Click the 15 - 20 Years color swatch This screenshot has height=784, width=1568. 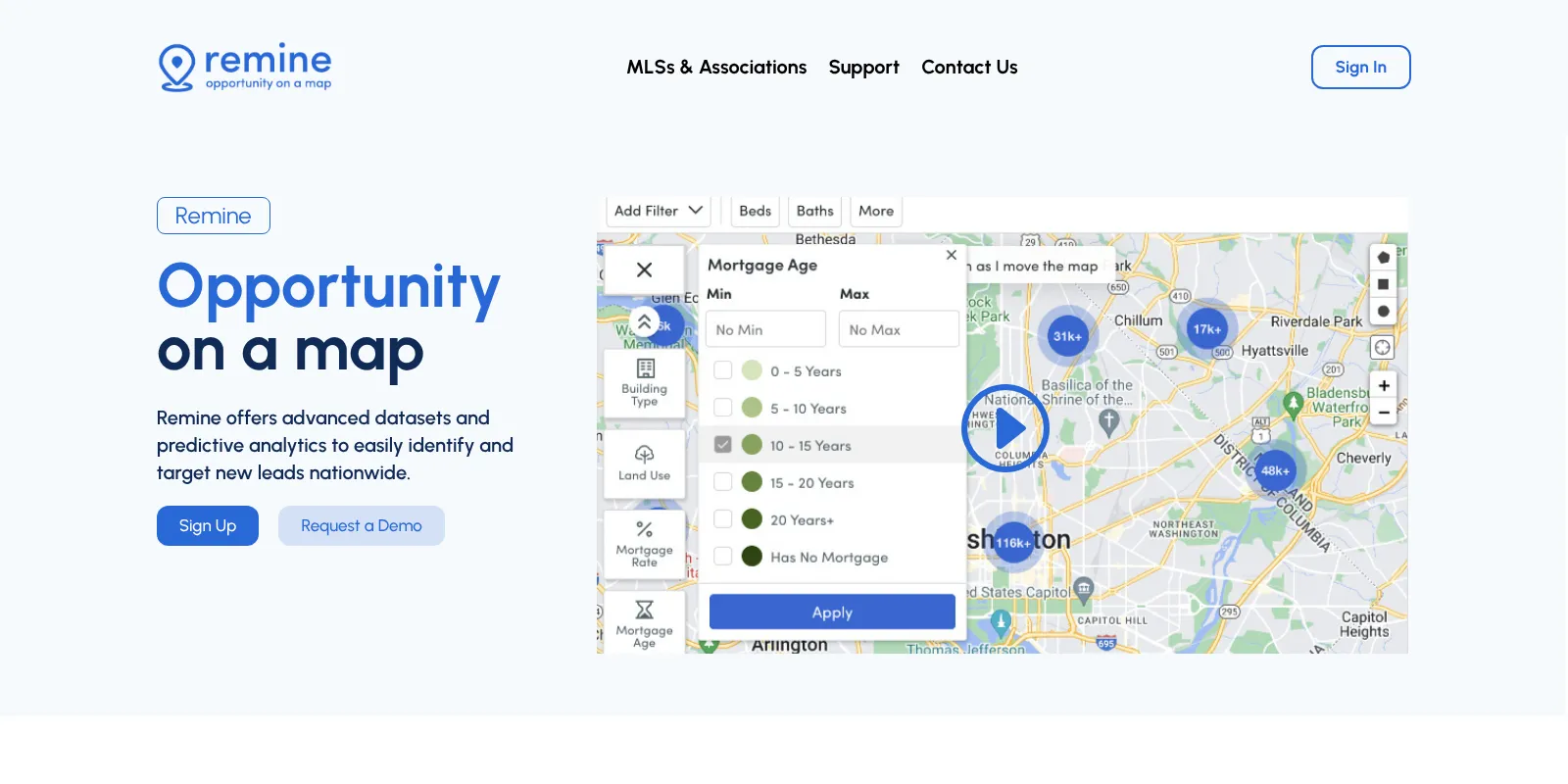(752, 482)
